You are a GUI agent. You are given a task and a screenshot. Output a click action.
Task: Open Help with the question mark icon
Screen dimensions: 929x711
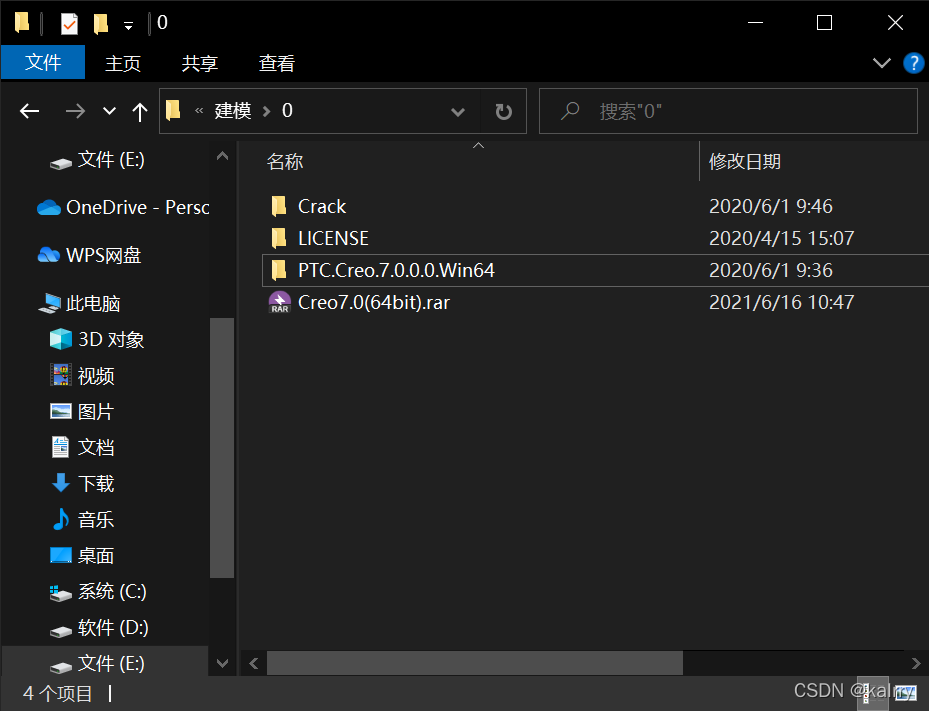coord(913,63)
